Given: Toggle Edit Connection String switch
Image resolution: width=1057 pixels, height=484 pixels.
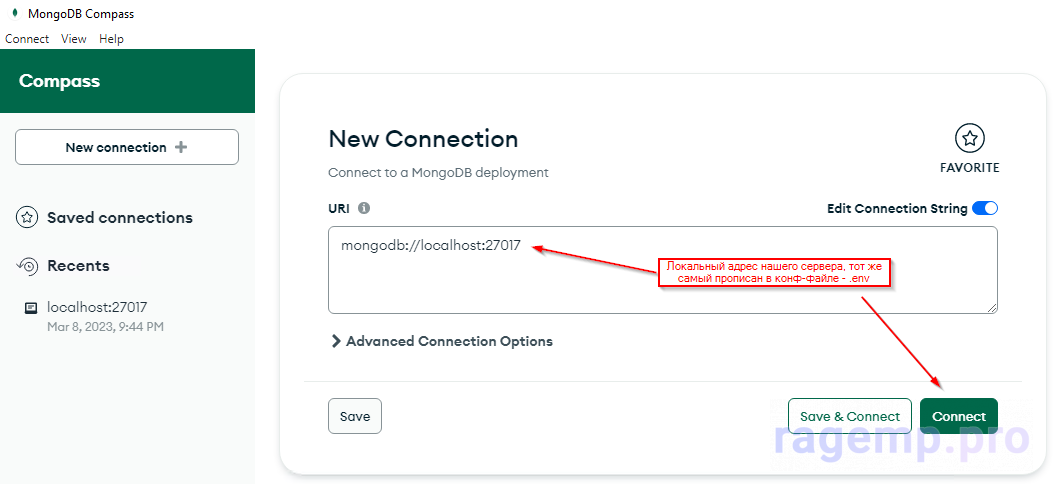Looking at the screenshot, I should (x=985, y=208).
